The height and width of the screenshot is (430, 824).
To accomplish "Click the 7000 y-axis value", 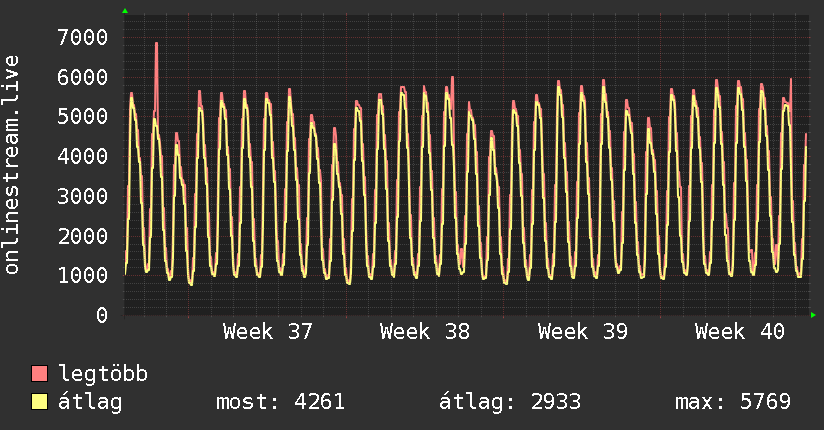I will pyautogui.click(x=83, y=37).
